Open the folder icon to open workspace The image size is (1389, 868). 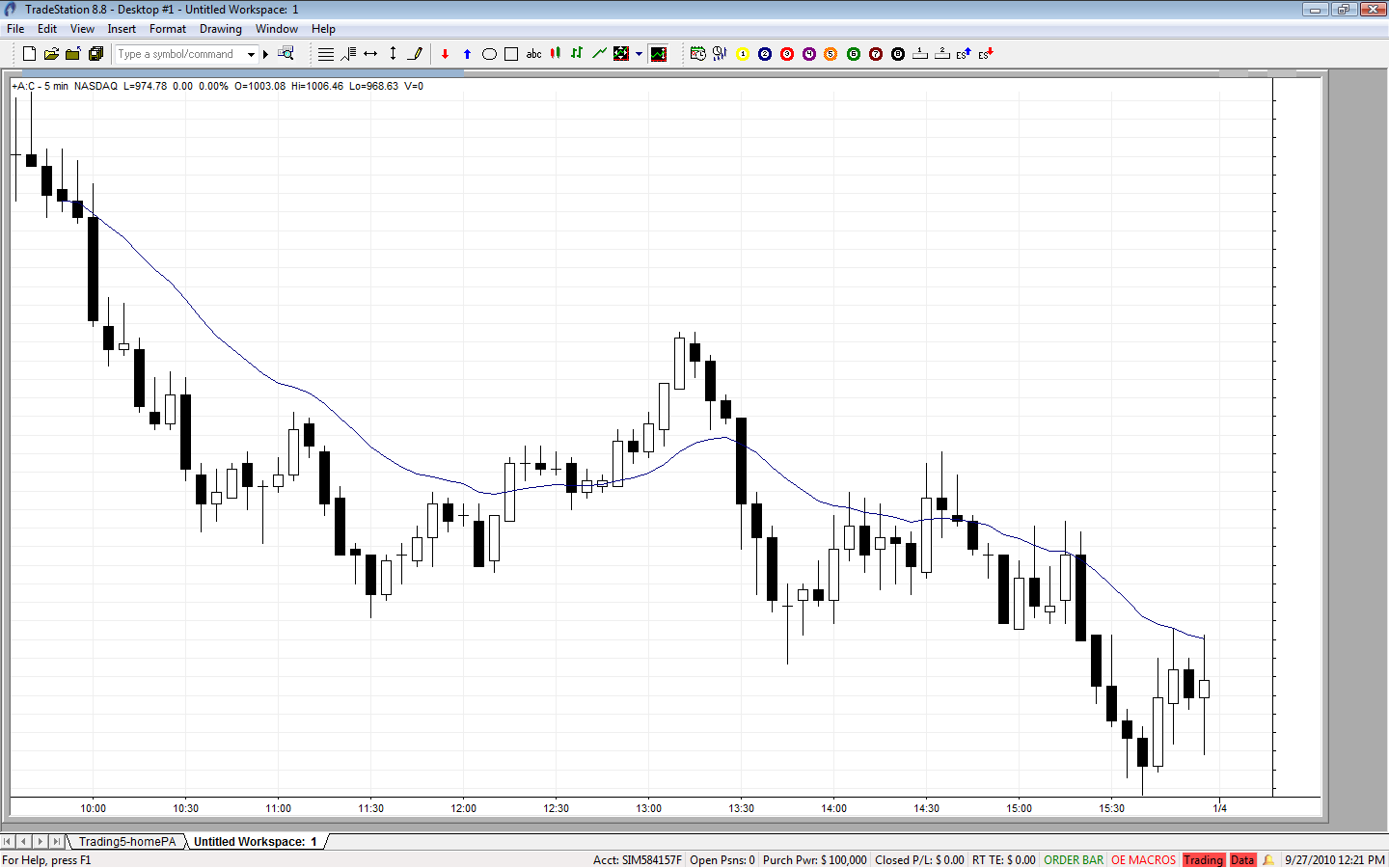(51, 54)
